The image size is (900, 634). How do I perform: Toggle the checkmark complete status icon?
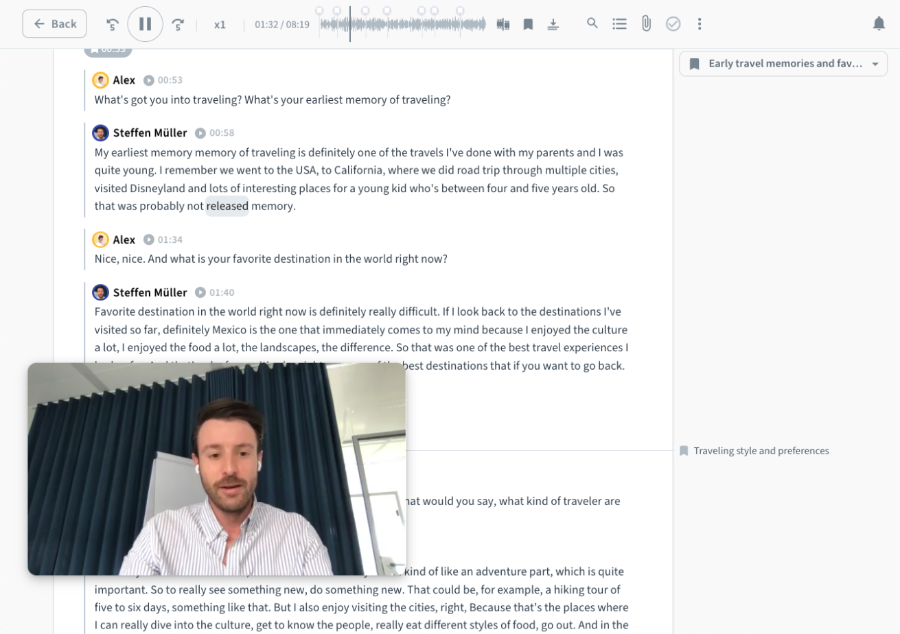point(673,24)
